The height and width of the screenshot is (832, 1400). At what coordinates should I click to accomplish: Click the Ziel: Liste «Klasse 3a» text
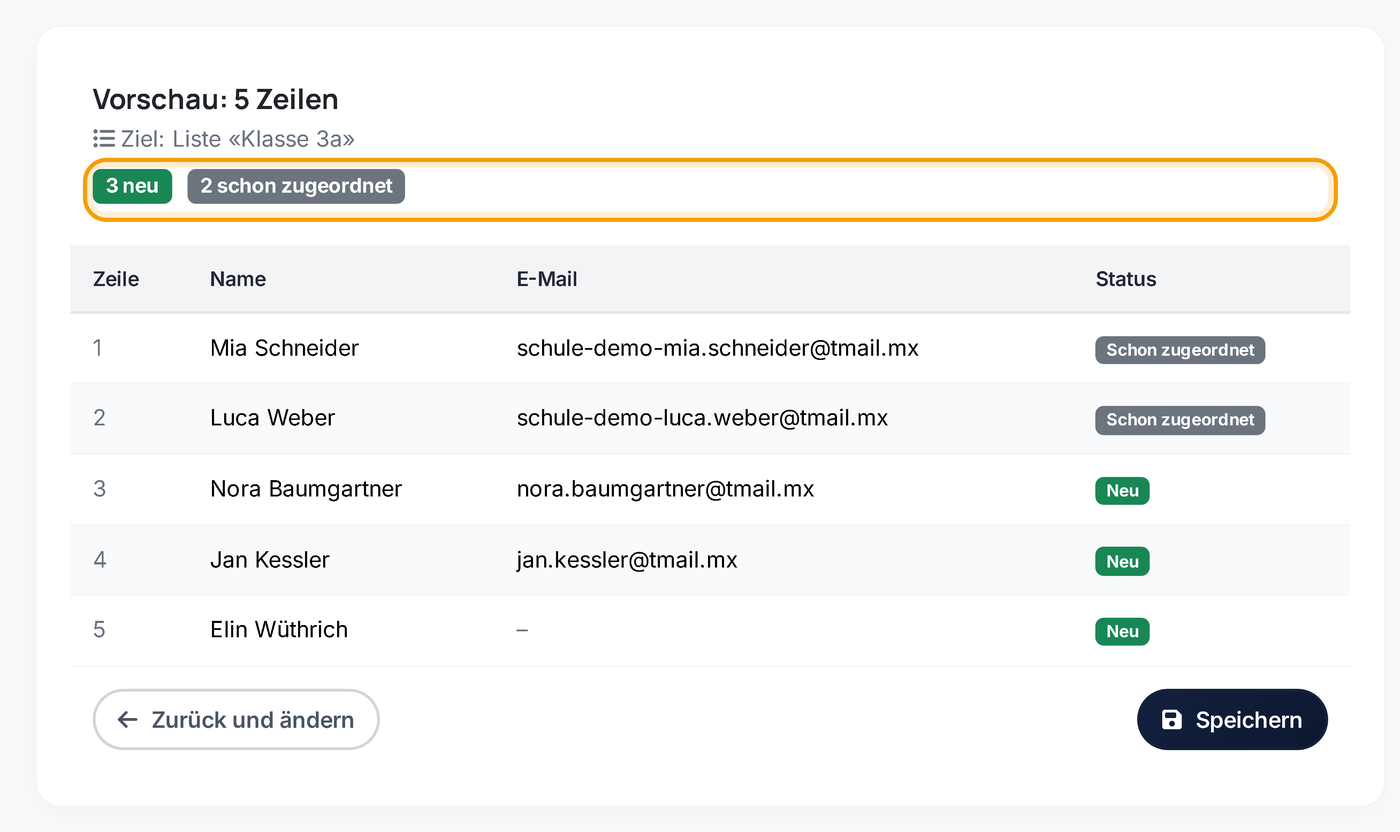238,139
